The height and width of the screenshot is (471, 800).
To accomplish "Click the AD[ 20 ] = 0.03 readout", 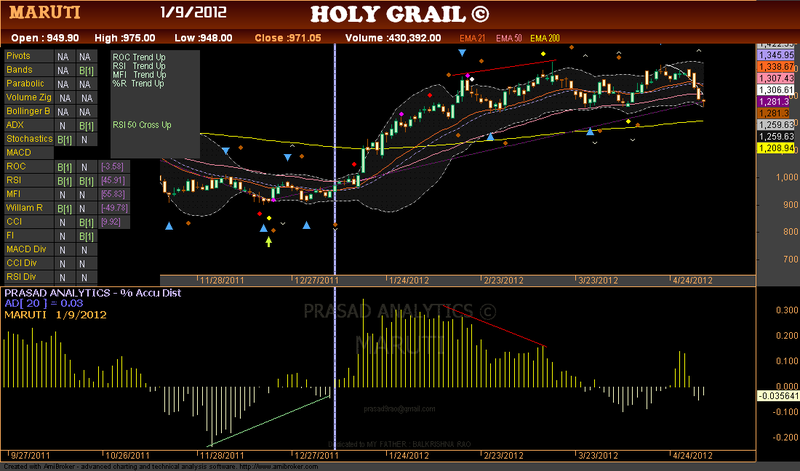I will coord(44,303).
